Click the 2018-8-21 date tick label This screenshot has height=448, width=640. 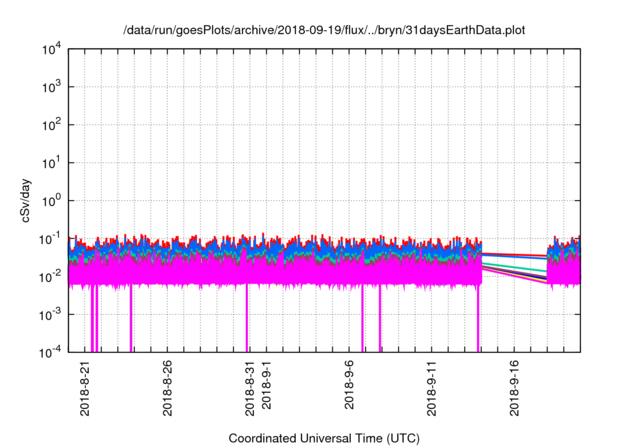85,388
